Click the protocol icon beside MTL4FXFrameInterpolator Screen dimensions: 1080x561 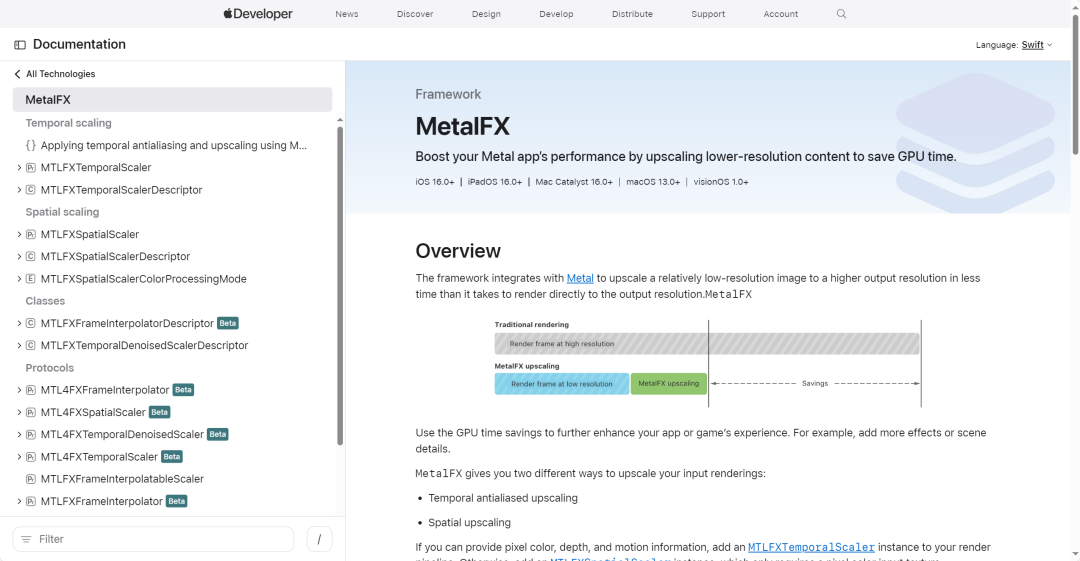click(30, 390)
